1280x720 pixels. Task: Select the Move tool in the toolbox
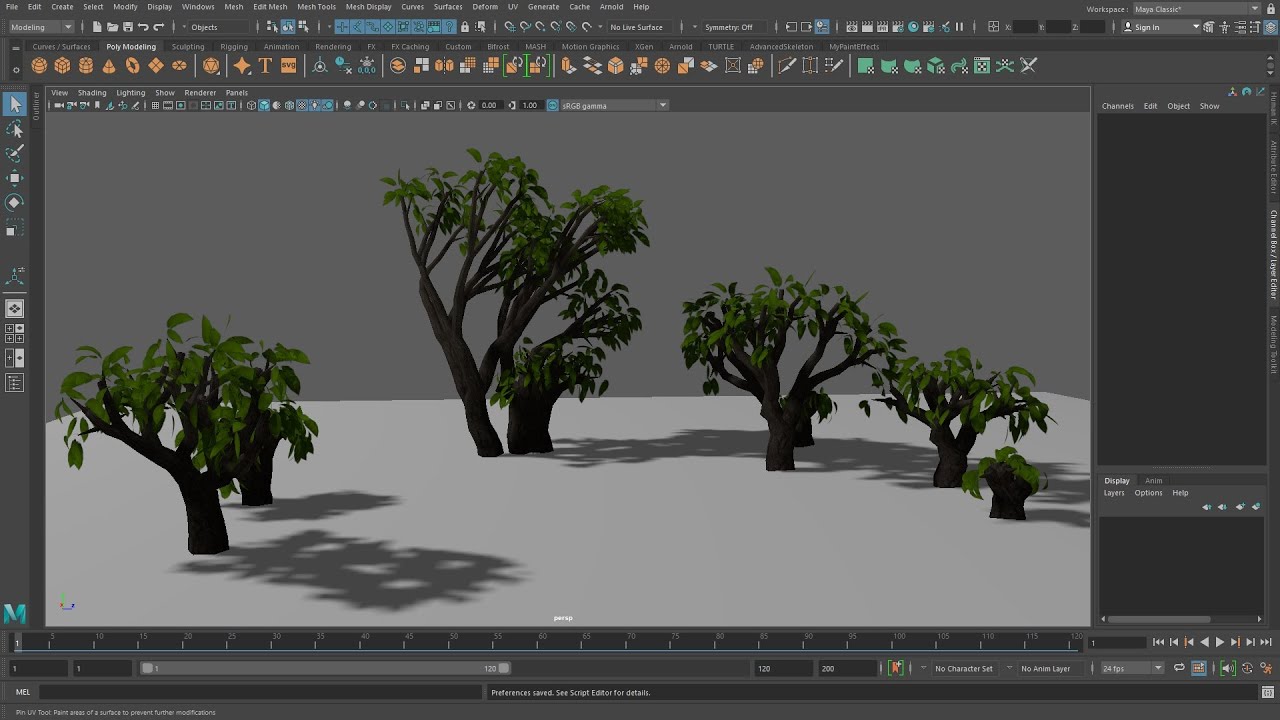(x=14, y=178)
